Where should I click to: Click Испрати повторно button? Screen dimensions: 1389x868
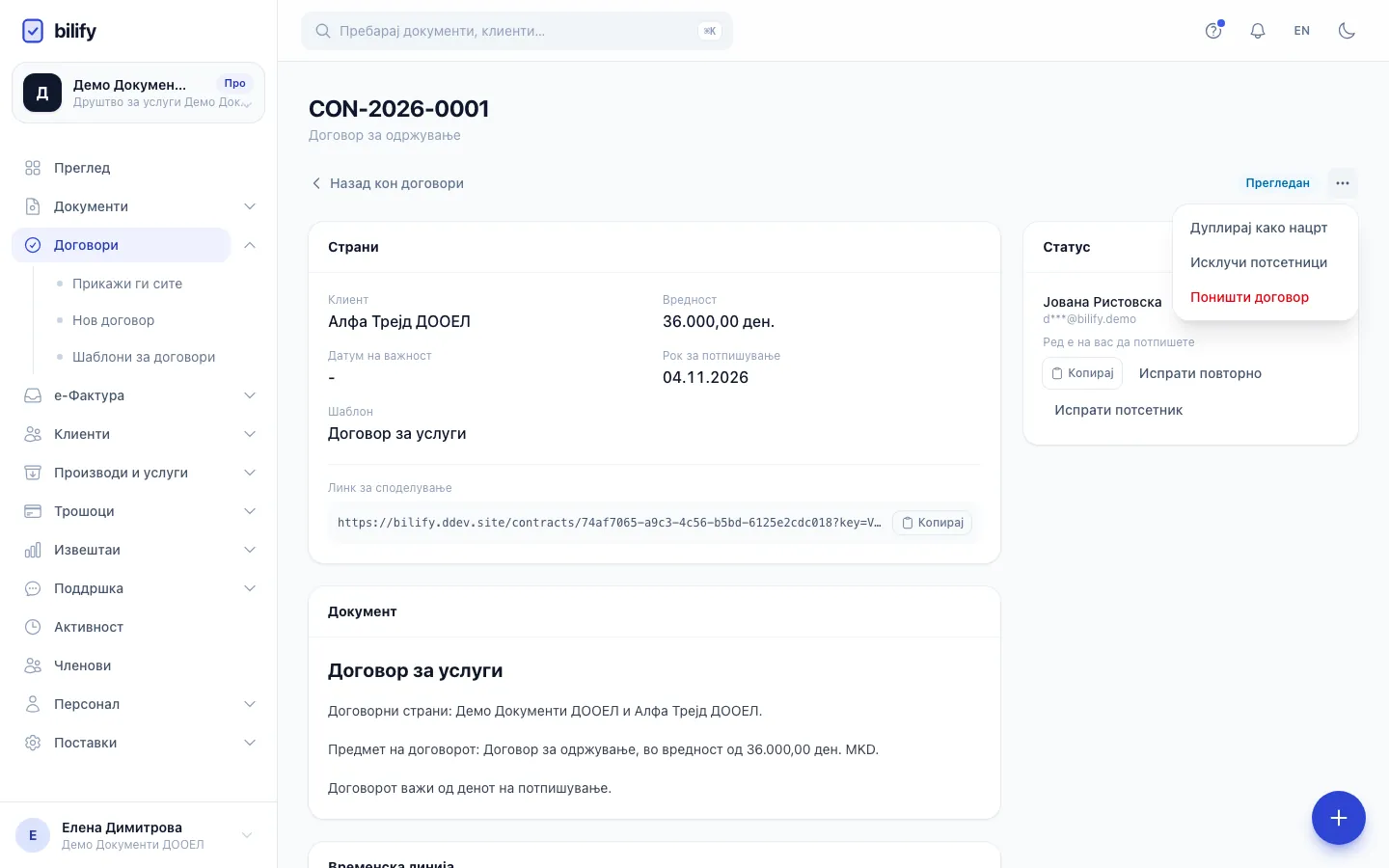1200,373
